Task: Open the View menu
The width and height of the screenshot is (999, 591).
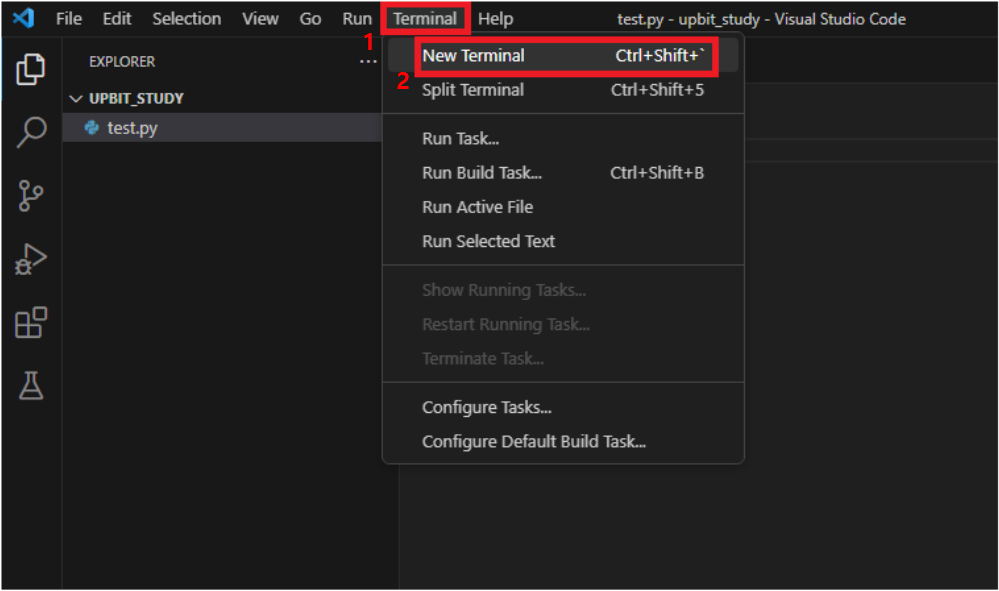Action: (x=260, y=19)
